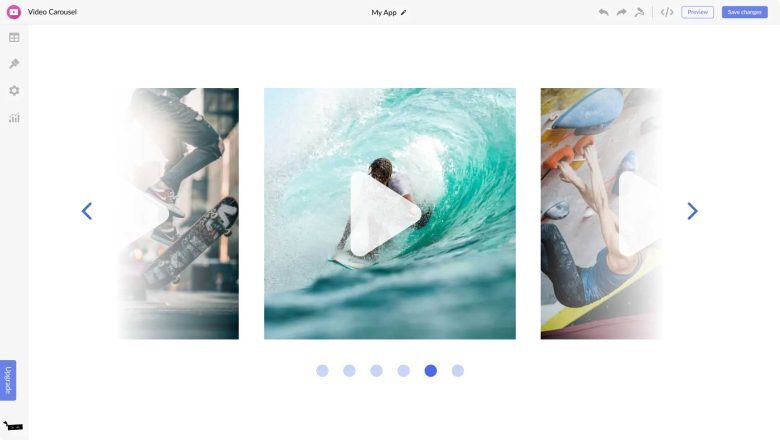Advance carousel with right arrow
Image resolution: width=780 pixels, height=440 pixels.
coord(692,211)
